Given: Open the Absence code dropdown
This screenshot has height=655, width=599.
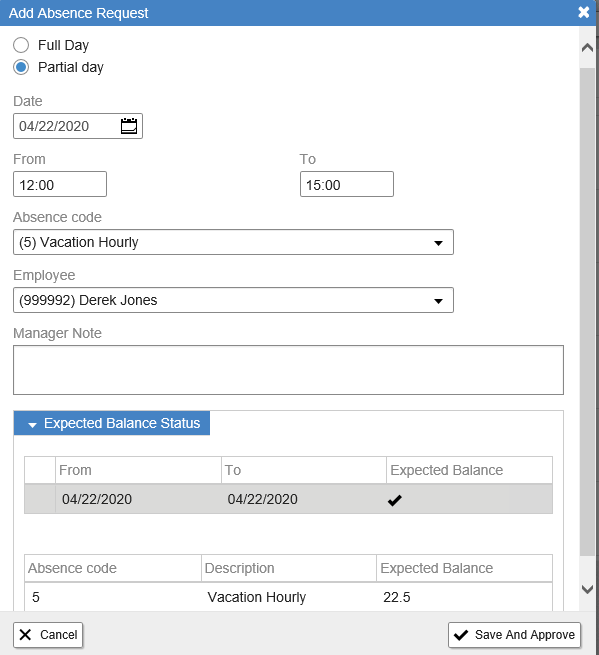Looking at the screenshot, I should [x=233, y=242].
